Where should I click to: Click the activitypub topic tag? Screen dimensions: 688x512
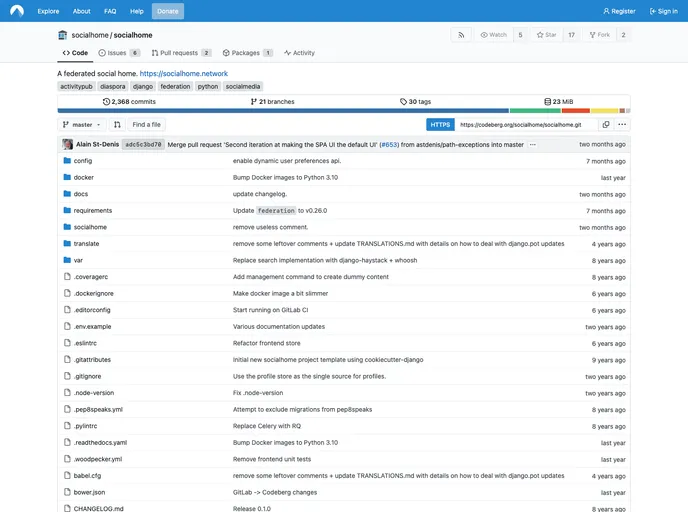76,86
